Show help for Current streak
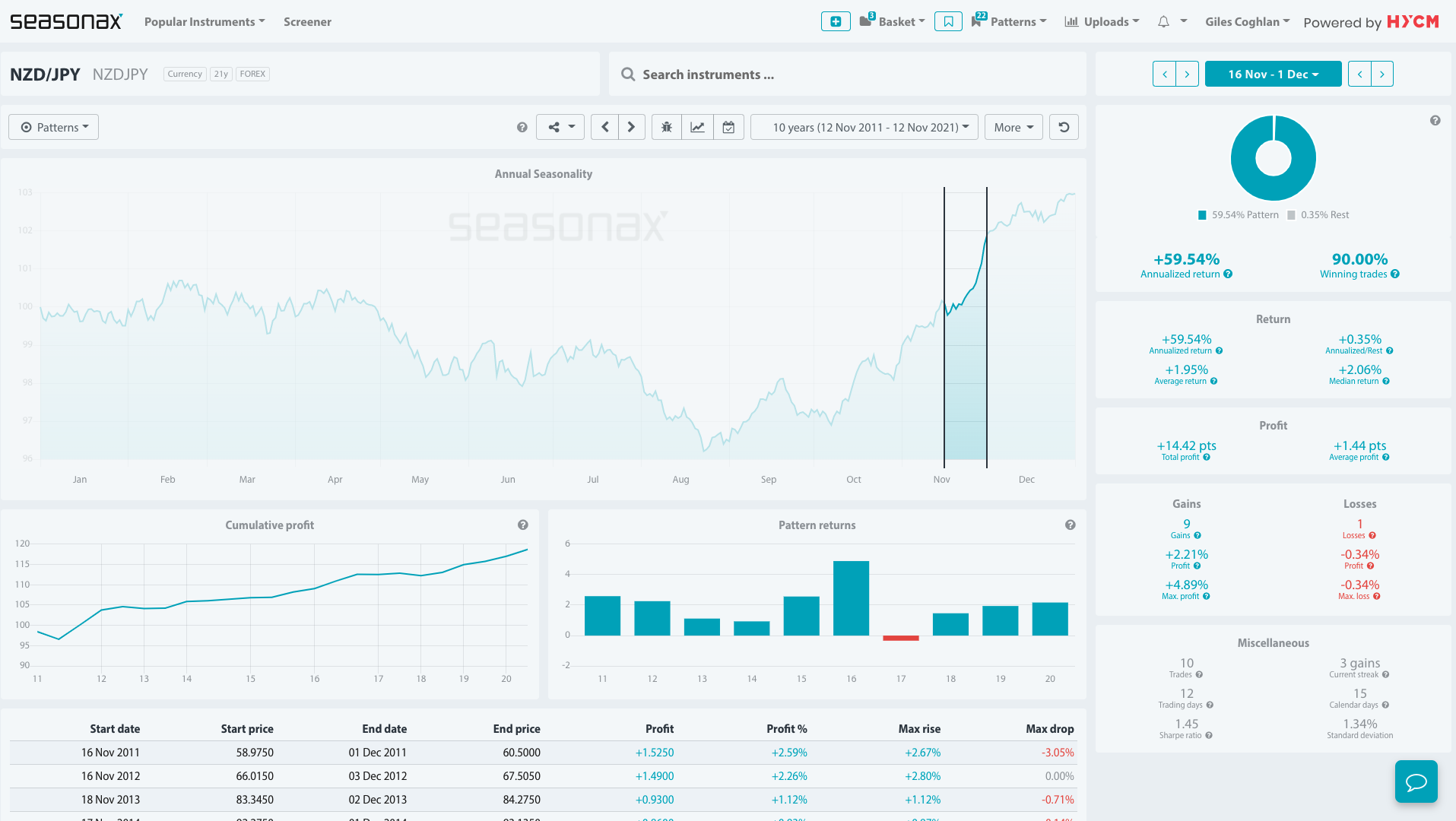Viewport: 1456px width, 821px height. [x=1386, y=675]
